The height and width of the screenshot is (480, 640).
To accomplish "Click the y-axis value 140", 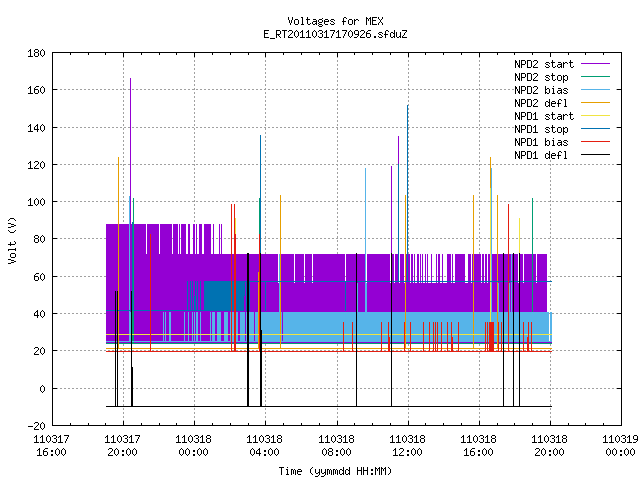I will click(x=36, y=128).
